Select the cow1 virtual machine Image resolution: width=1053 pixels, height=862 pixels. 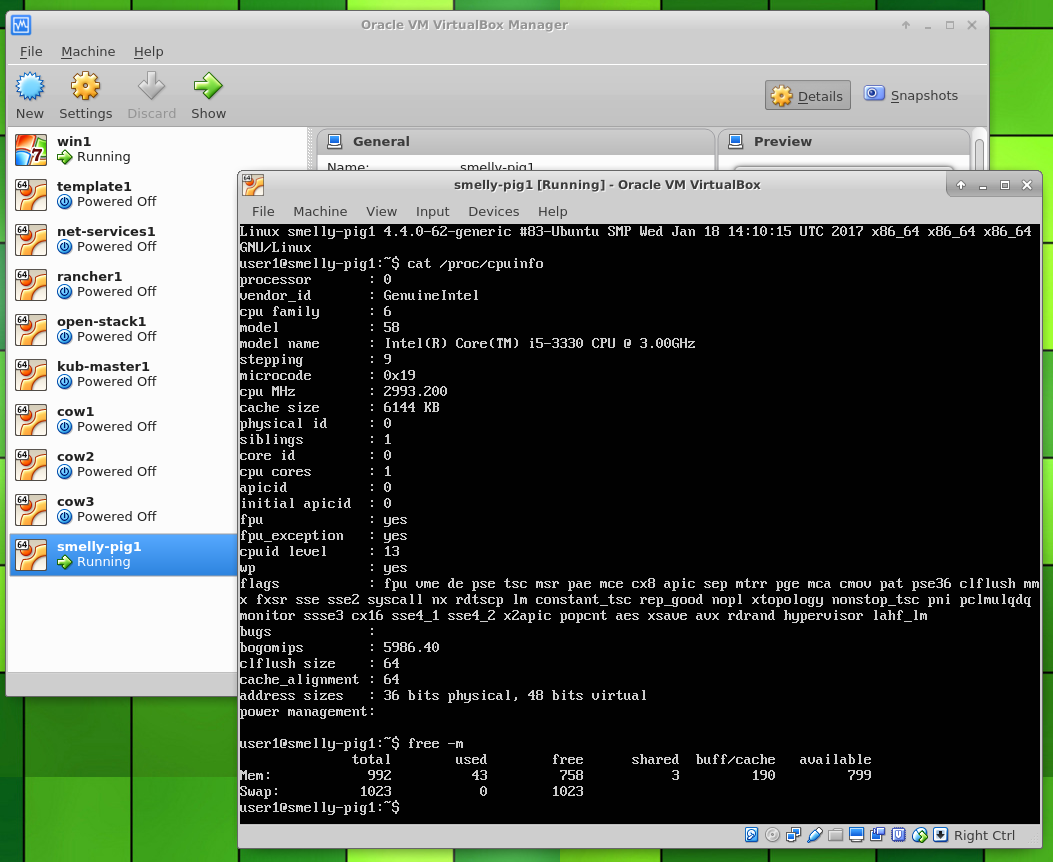pos(124,420)
